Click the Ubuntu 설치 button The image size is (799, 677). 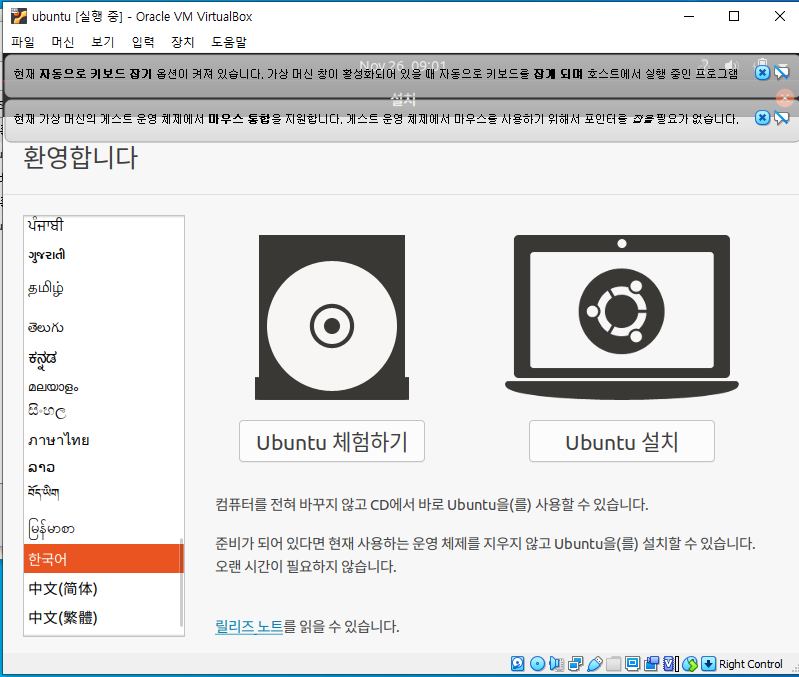point(622,441)
